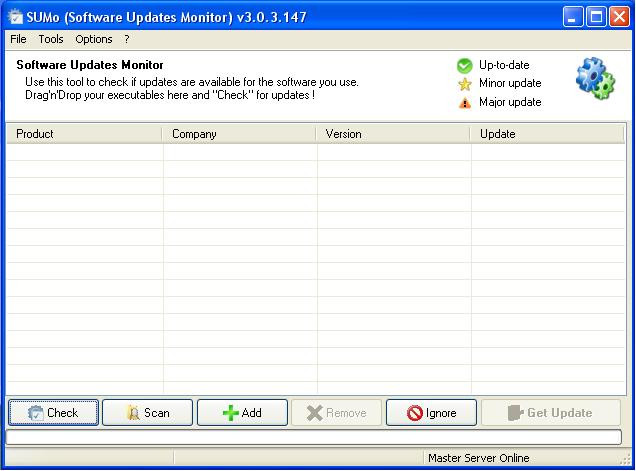Click the SUMo title bar app icon
The width and height of the screenshot is (636, 471).
[x=16, y=17]
